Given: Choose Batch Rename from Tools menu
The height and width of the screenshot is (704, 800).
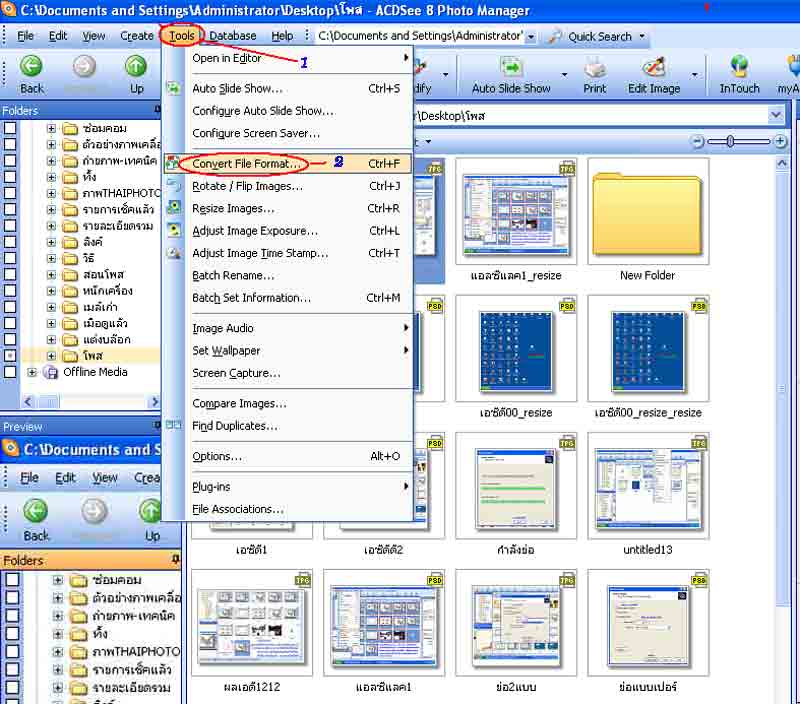Looking at the screenshot, I should coord(288,275).
